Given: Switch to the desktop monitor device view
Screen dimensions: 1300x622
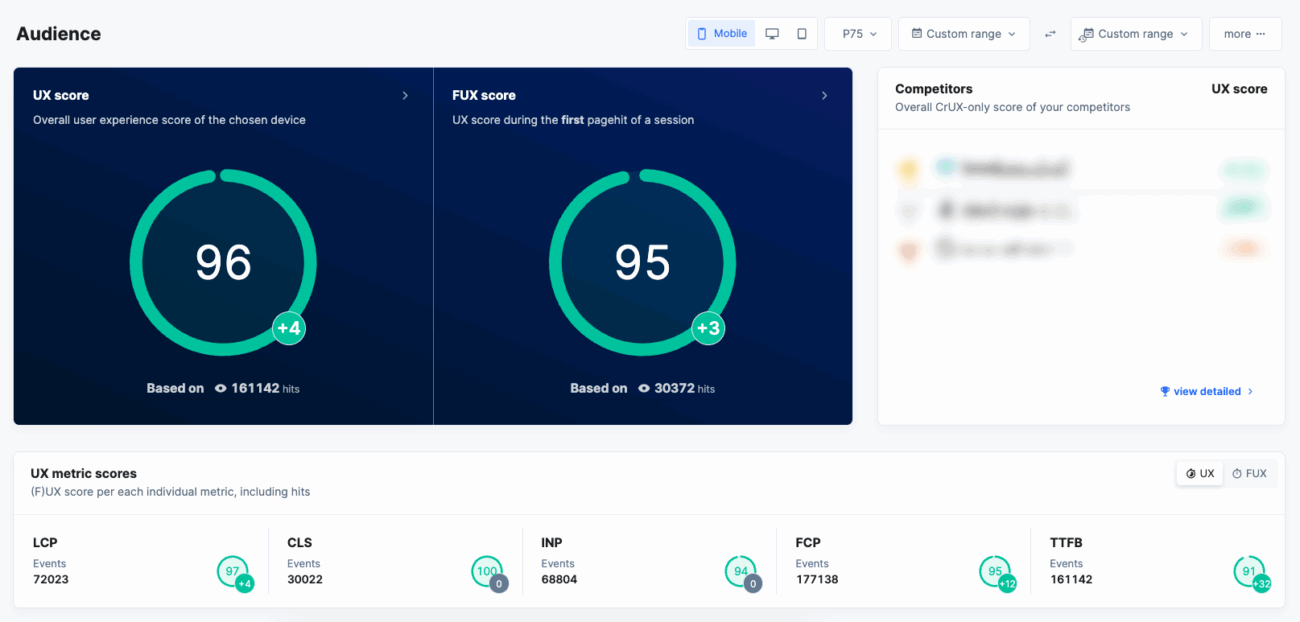Looking at the screenshot, I should click(772, 34).
